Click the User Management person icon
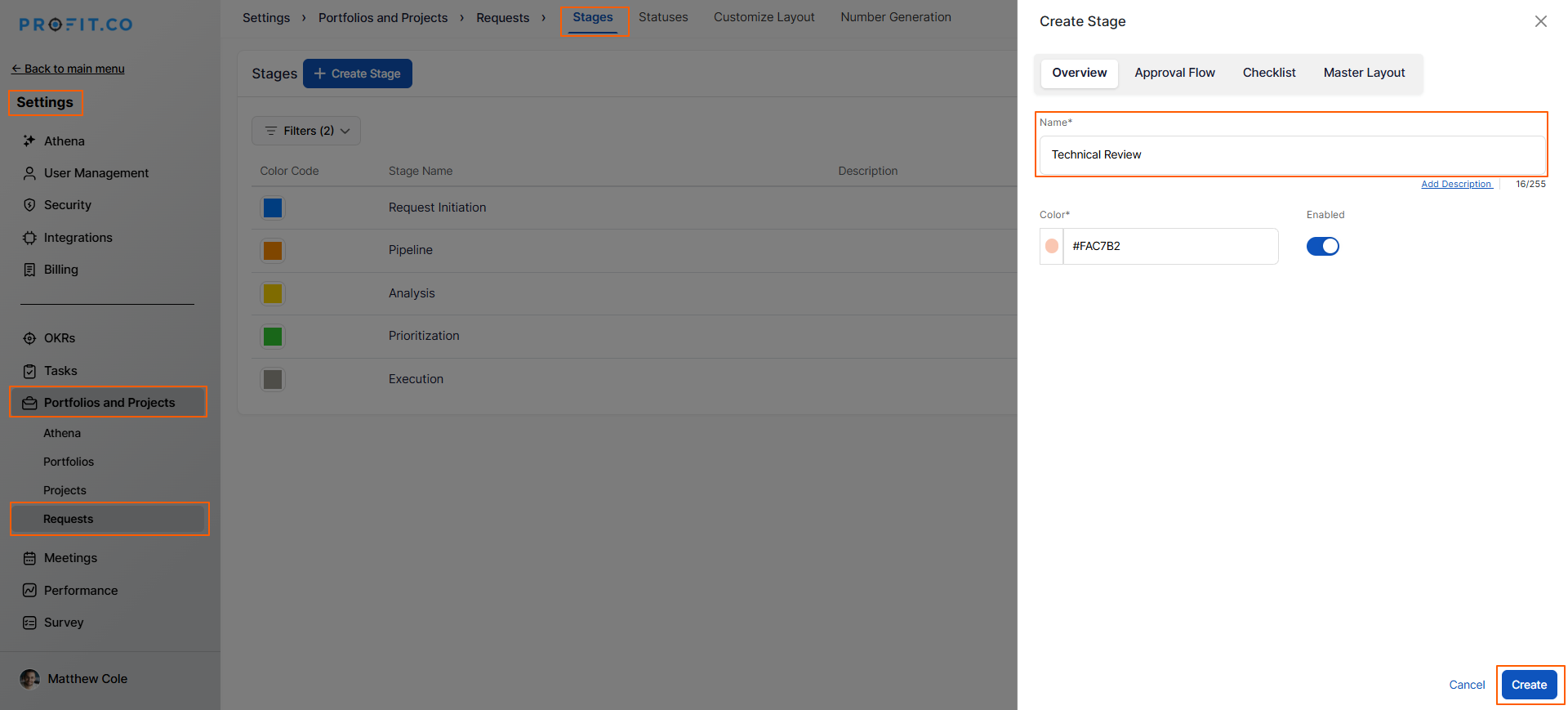The width and height of the screenshot is (1568, 710). 29,173
